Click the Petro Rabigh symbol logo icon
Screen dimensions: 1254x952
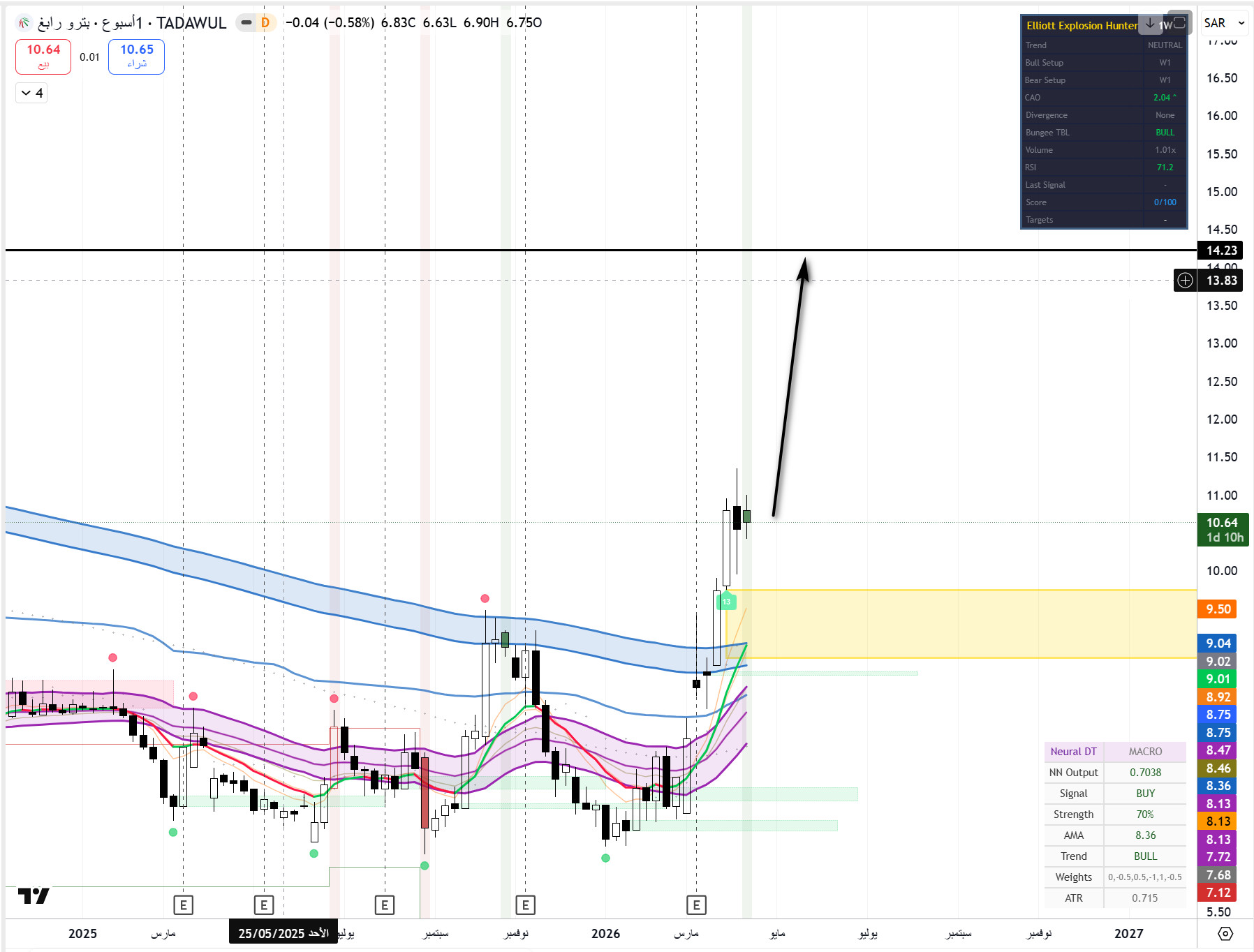click(x=24, y=23)
